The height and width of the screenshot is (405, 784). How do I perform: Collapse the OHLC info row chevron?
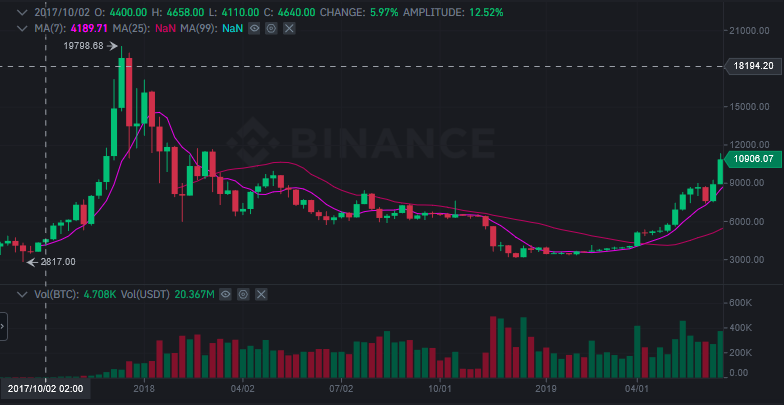pos(23,12)
